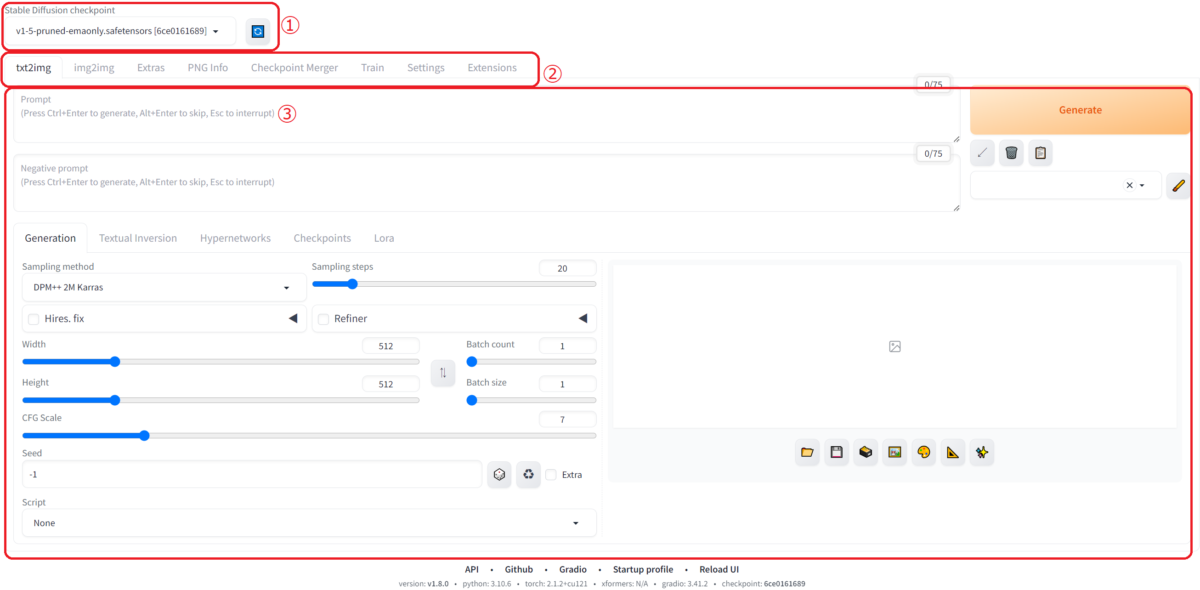1200x590 pixels.
Task: Send result to extras with the ruler icon
Action: pos(951,452)
